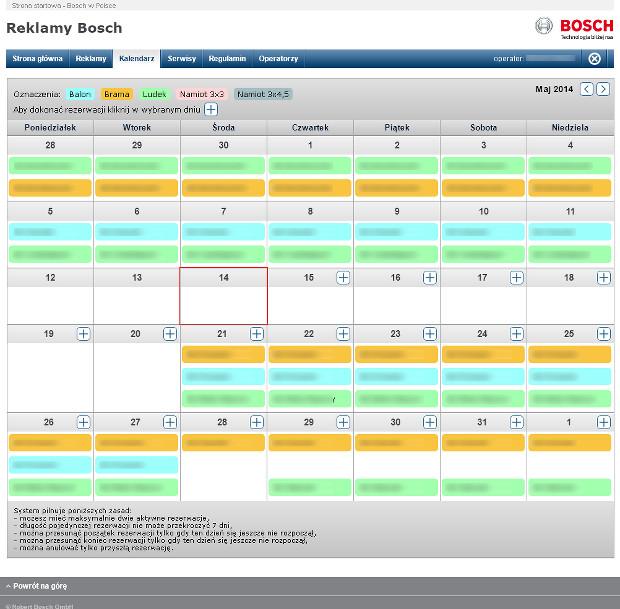Open the Regulamin tab
This screenshot has width=620, height=609.
pyautogui.click(x=227, y=59)
